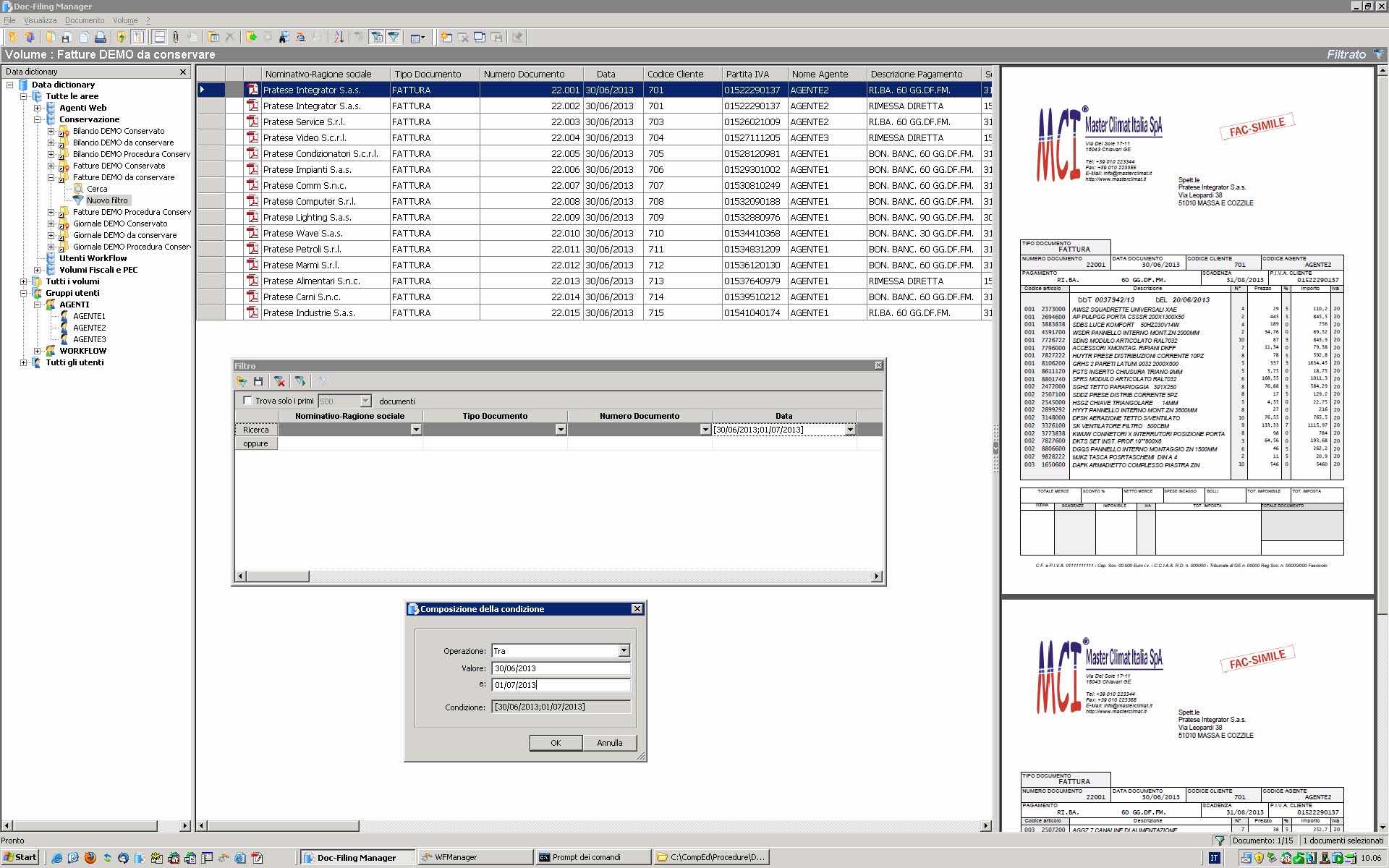Click the cell '01541040174'
The height and width of the screenshot is (868, 1389).
(x=754, y=312)
